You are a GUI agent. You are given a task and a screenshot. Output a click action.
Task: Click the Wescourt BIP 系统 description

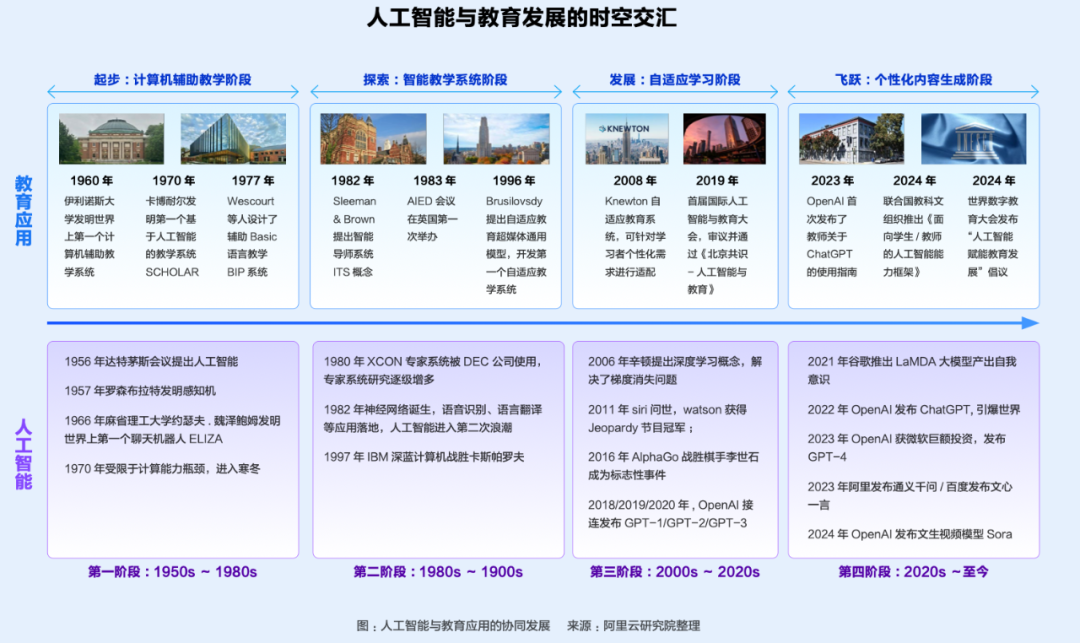[252, 237]
